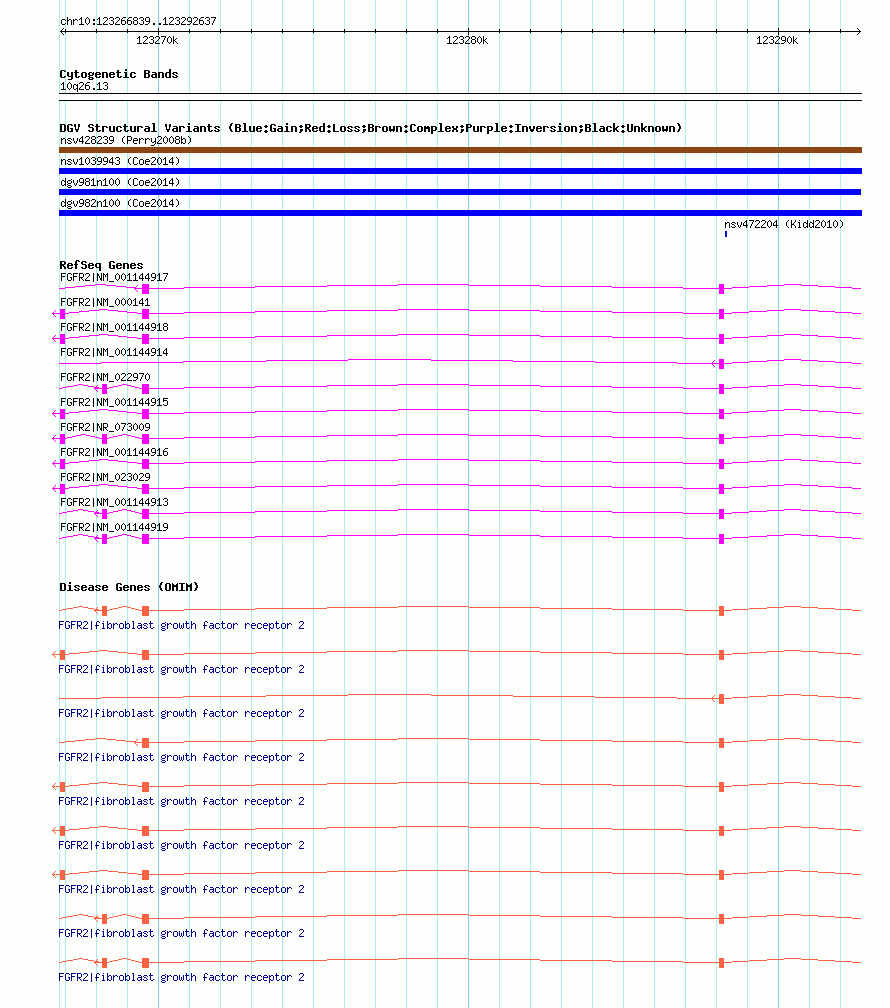Click right-side exon box of NM_001144917 transcript
The width and height of the screenshot is (890, 1008).
tap(722, 289)
